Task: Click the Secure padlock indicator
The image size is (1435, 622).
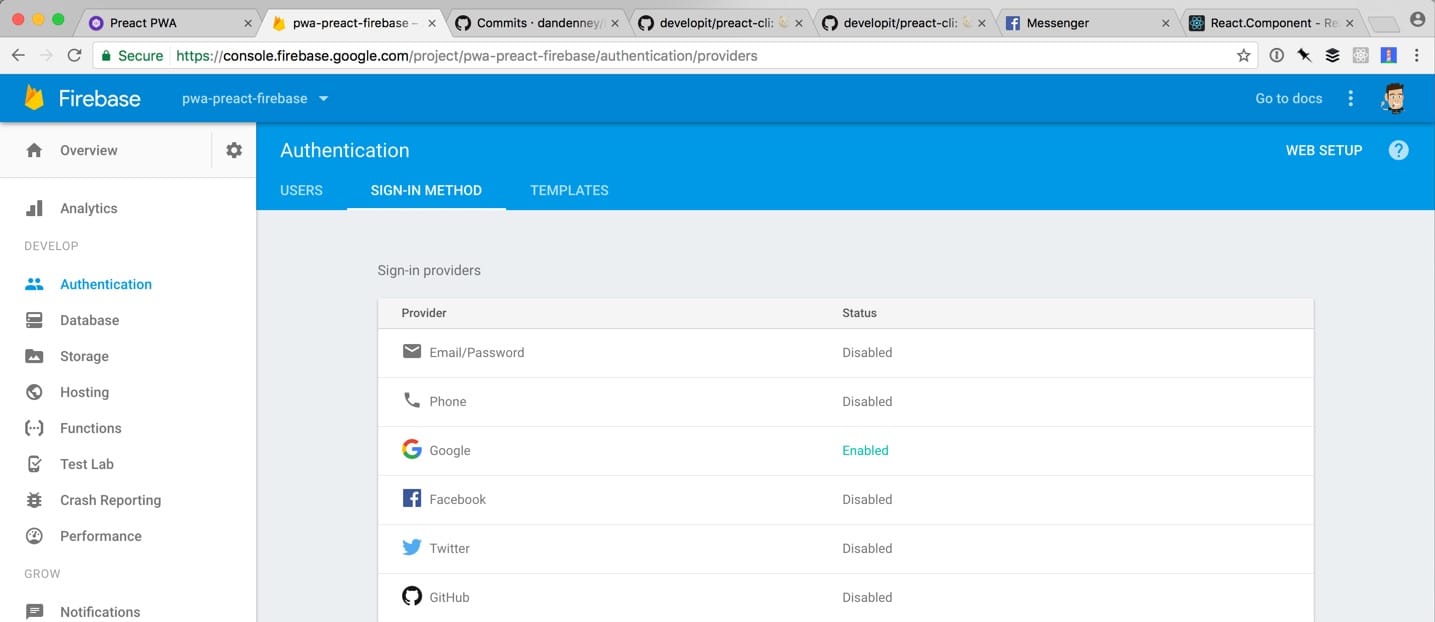Action: coord(132,56)
